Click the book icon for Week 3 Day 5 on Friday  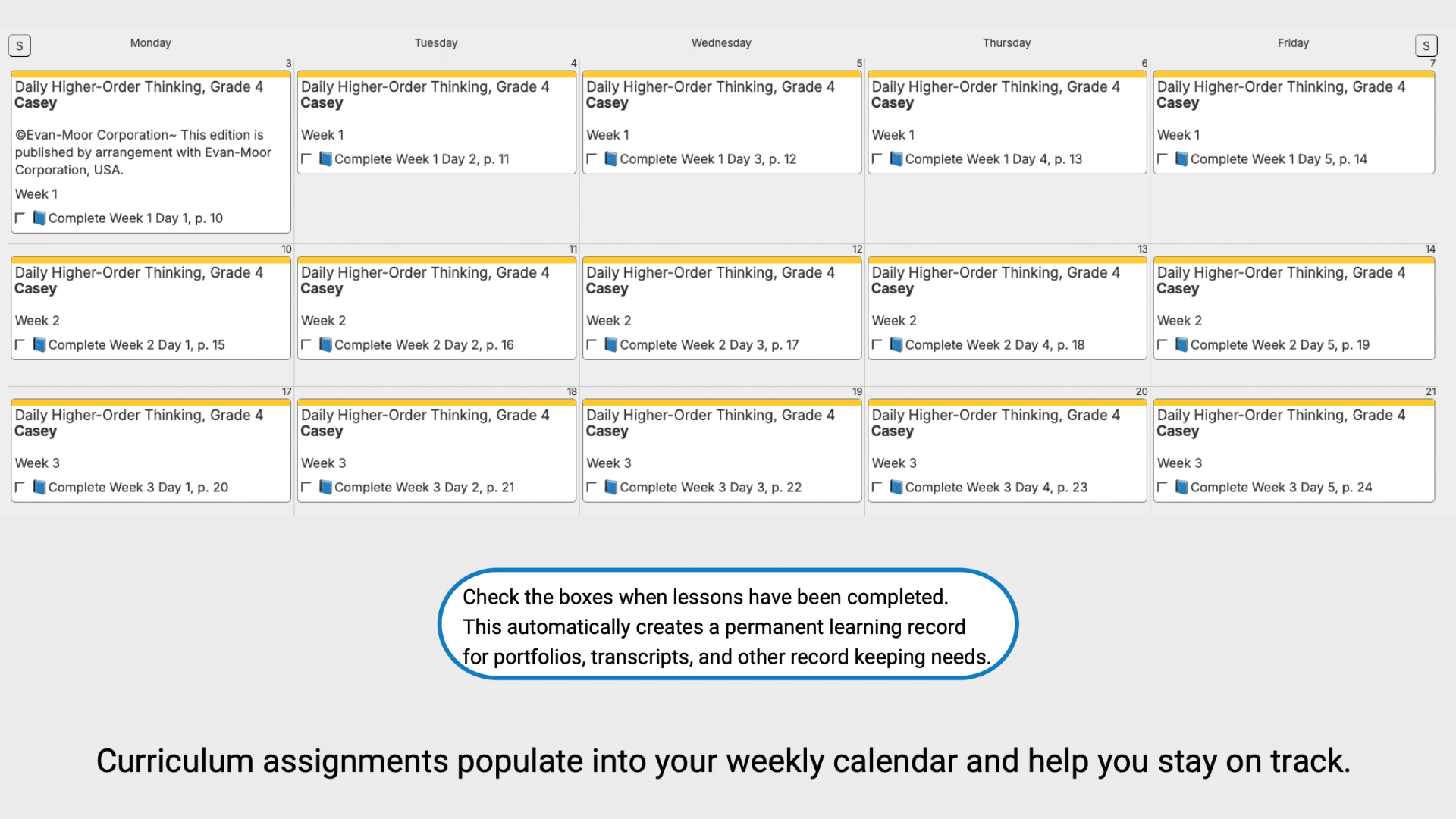[1182, 487]
